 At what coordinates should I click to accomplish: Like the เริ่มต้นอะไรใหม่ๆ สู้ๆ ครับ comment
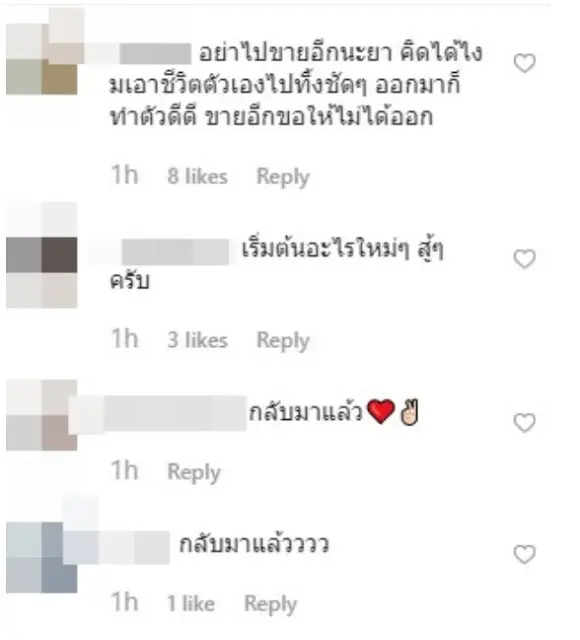coord(524,259)
